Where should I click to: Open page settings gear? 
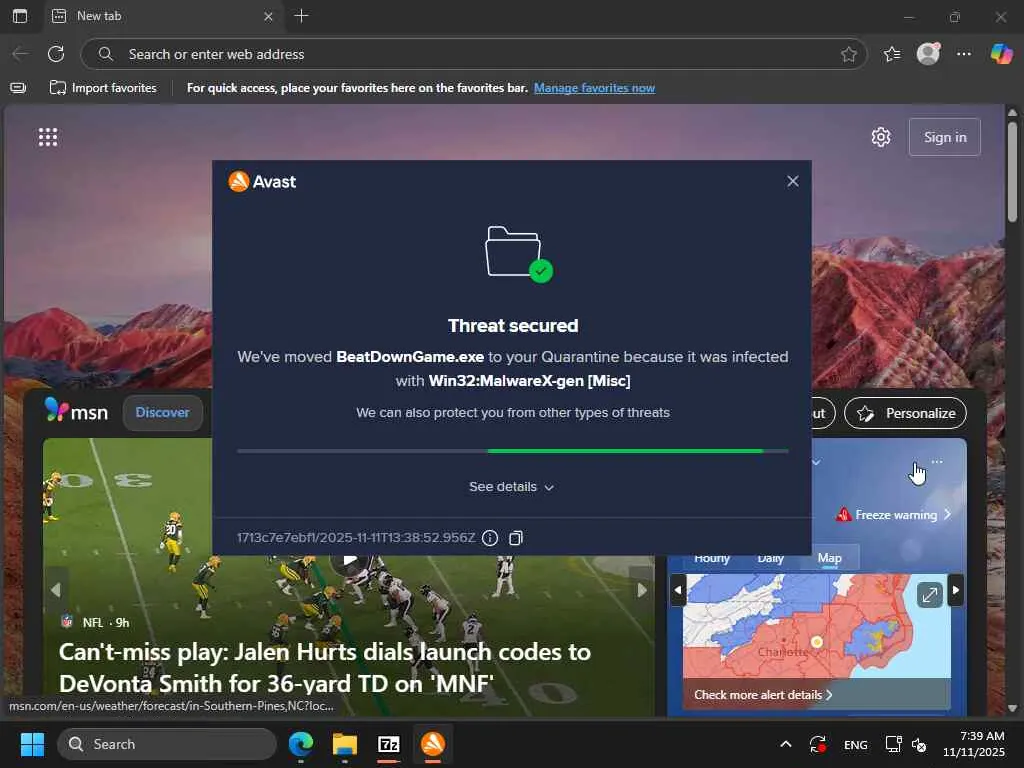click(x=880, y=137)
